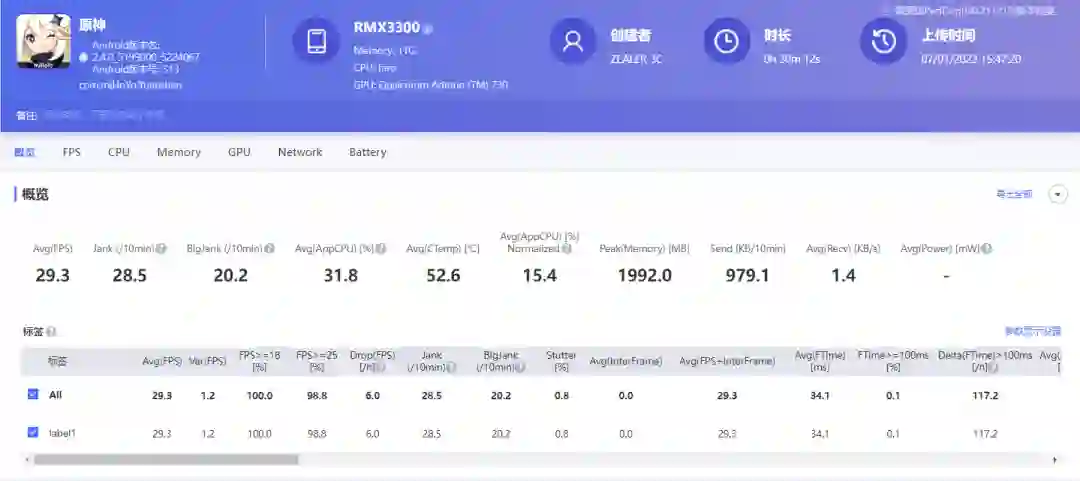
Task: Click the scrollbar left arrow
Action: coord(27,460)
